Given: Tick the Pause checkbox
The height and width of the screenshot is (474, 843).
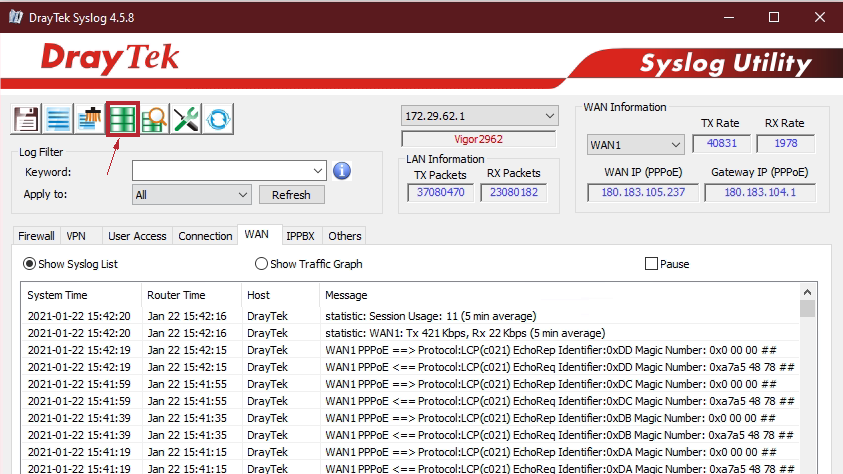Looking at the screenshot, I should click(x=651, y=264).
